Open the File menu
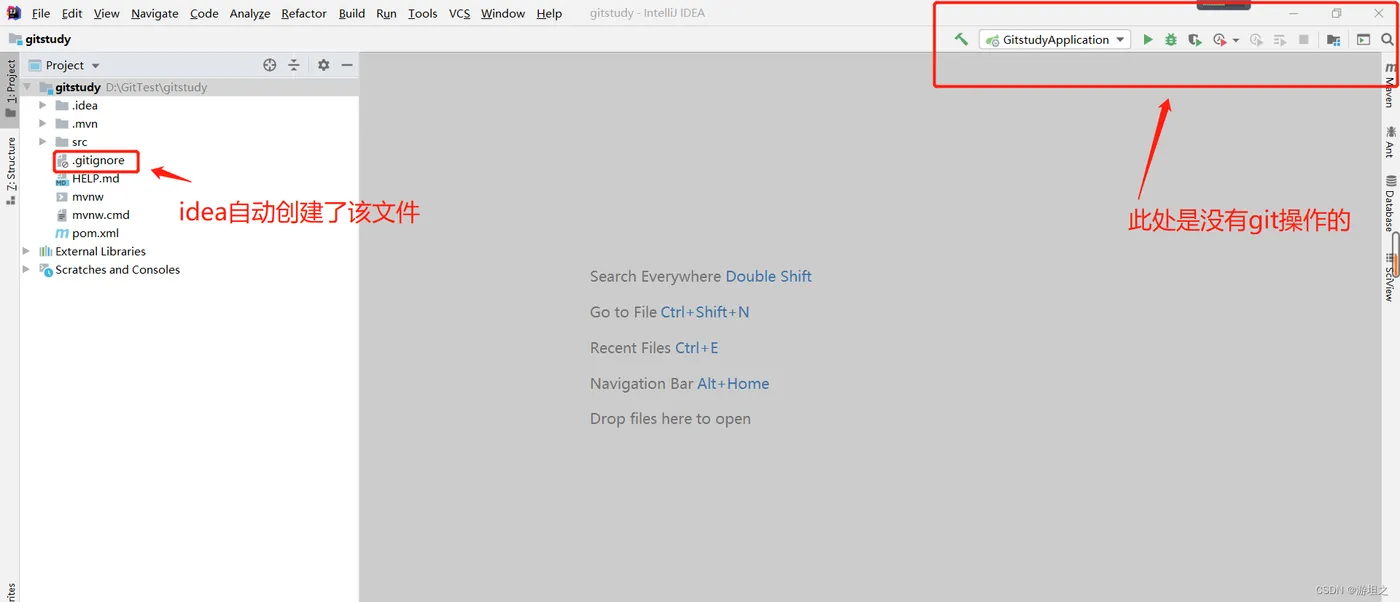 click(41, 13)
